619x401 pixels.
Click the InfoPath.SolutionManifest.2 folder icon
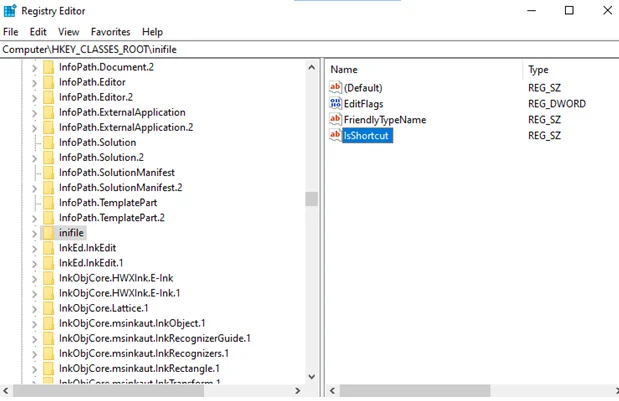pos(48,187)
